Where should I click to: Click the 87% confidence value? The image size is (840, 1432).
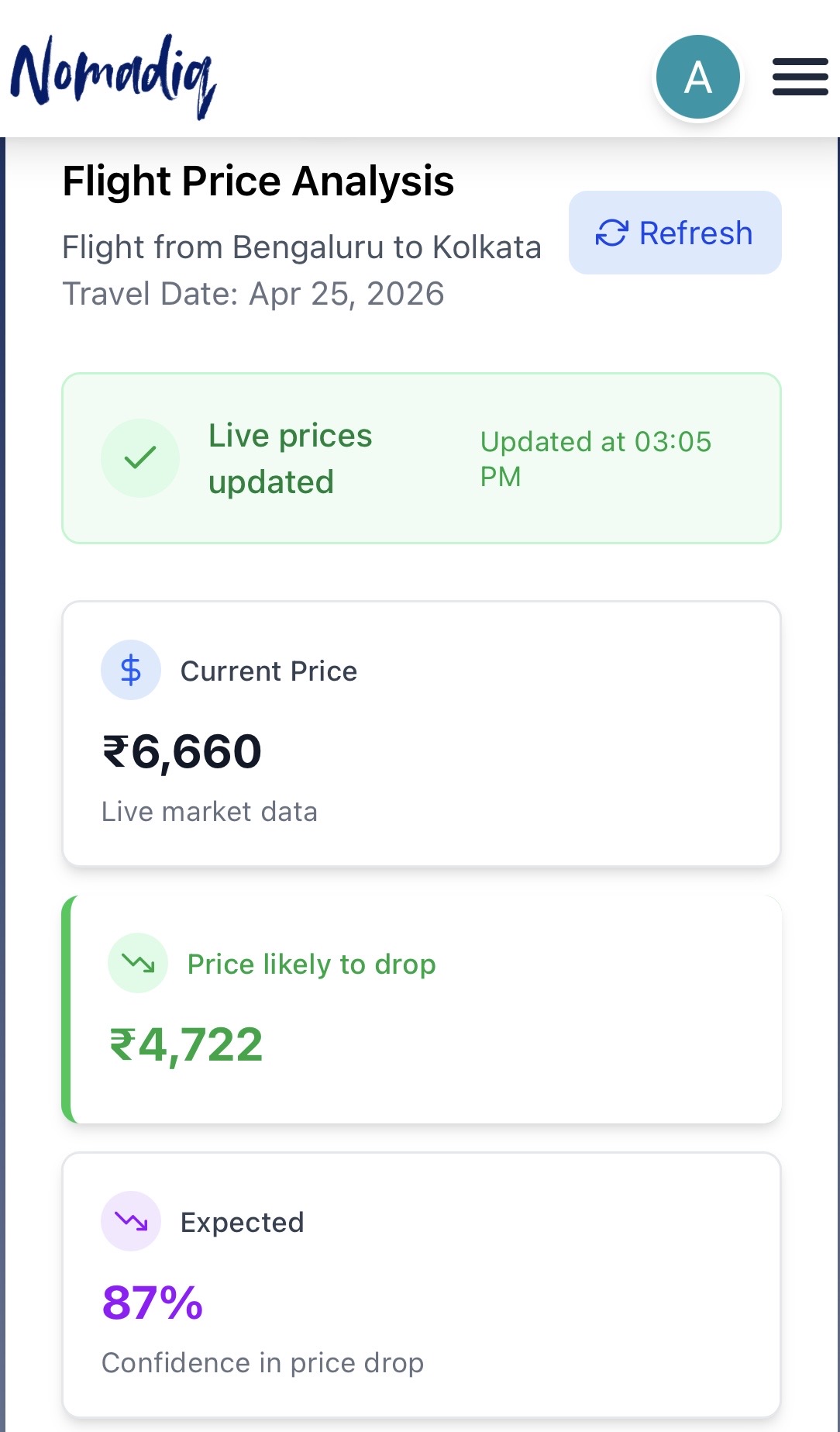pos(153,1303)
